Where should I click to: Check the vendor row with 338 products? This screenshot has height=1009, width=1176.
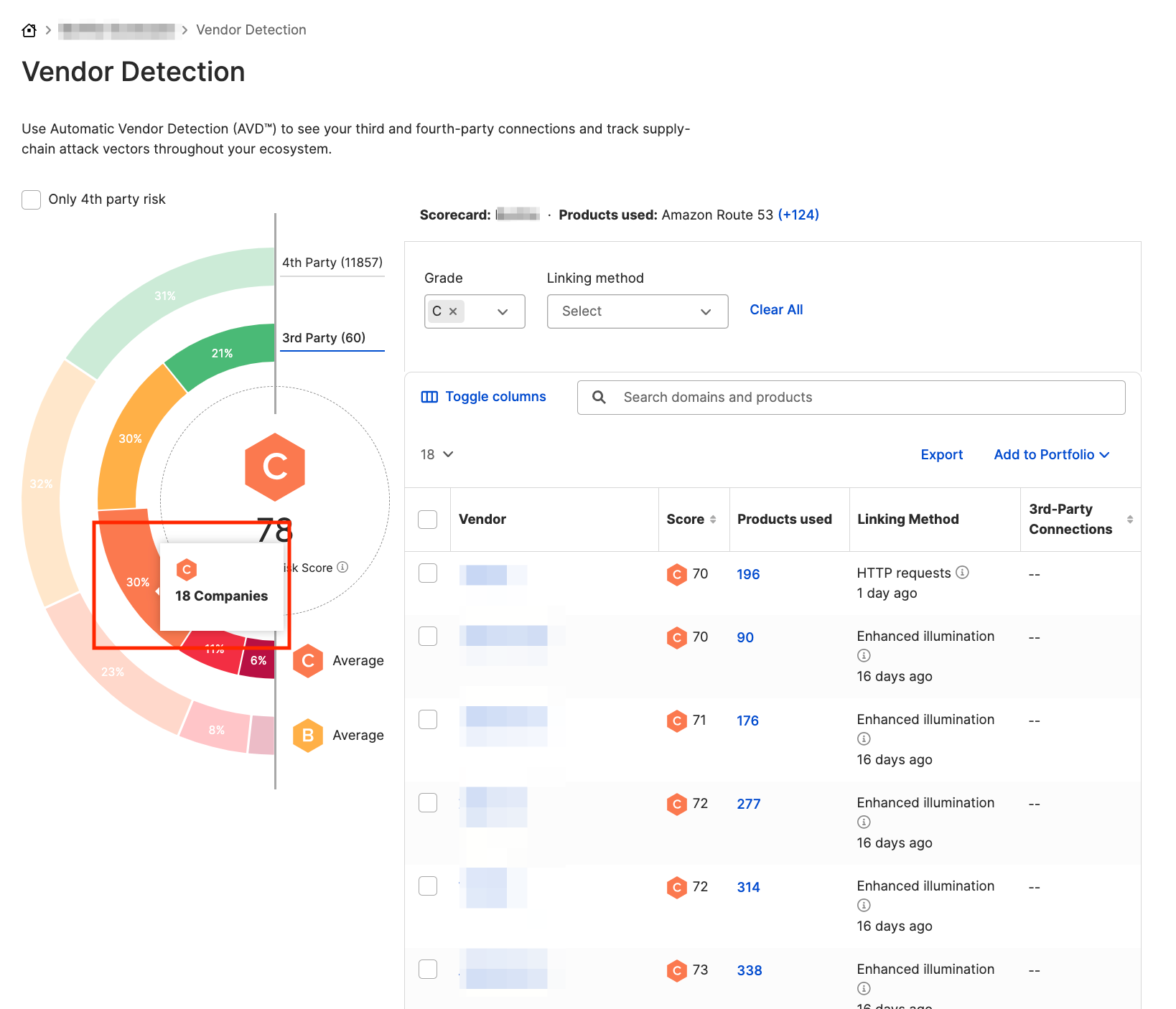tap(428, 969)
